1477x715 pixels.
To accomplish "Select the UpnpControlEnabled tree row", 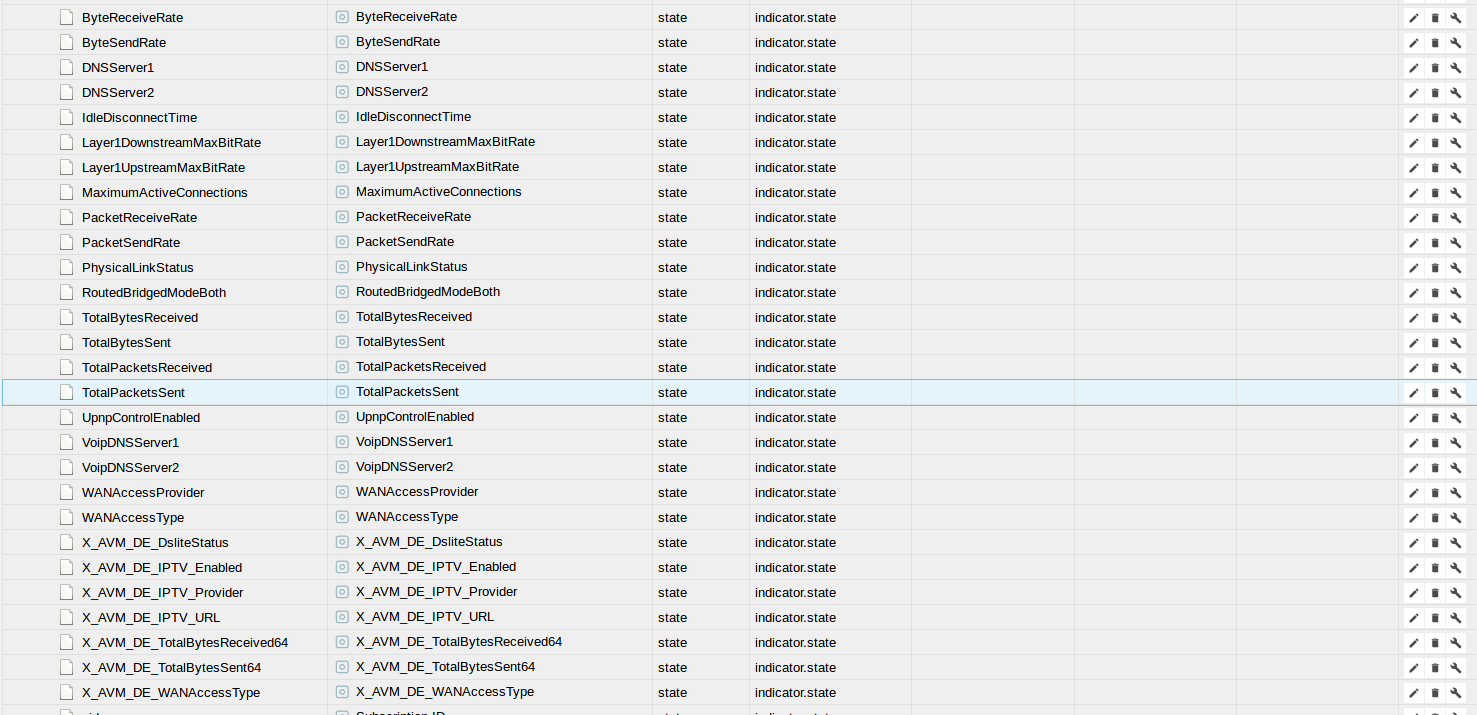I will tap(738, 418).
